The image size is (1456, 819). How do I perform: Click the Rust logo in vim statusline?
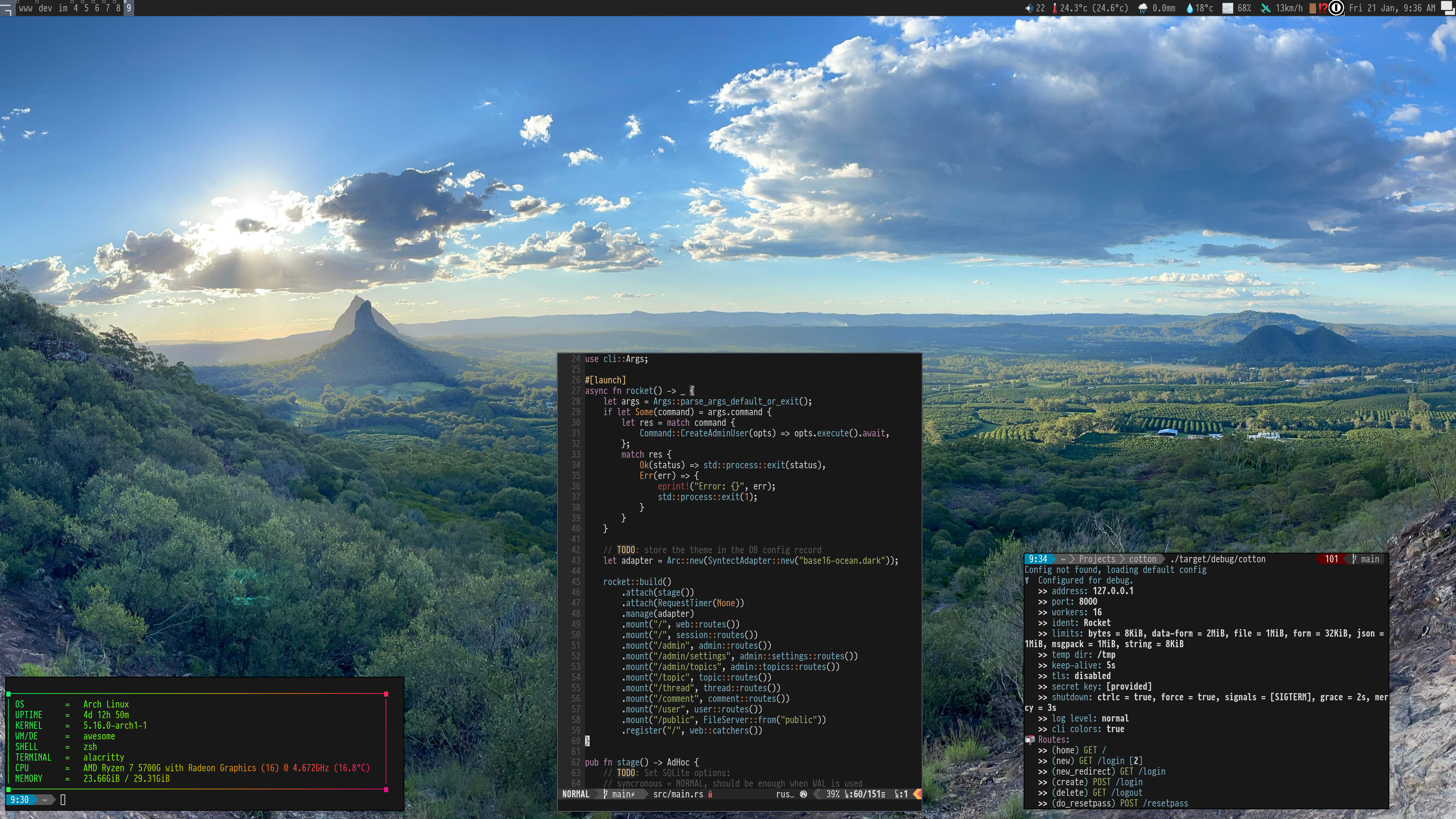tap(803, 794)
